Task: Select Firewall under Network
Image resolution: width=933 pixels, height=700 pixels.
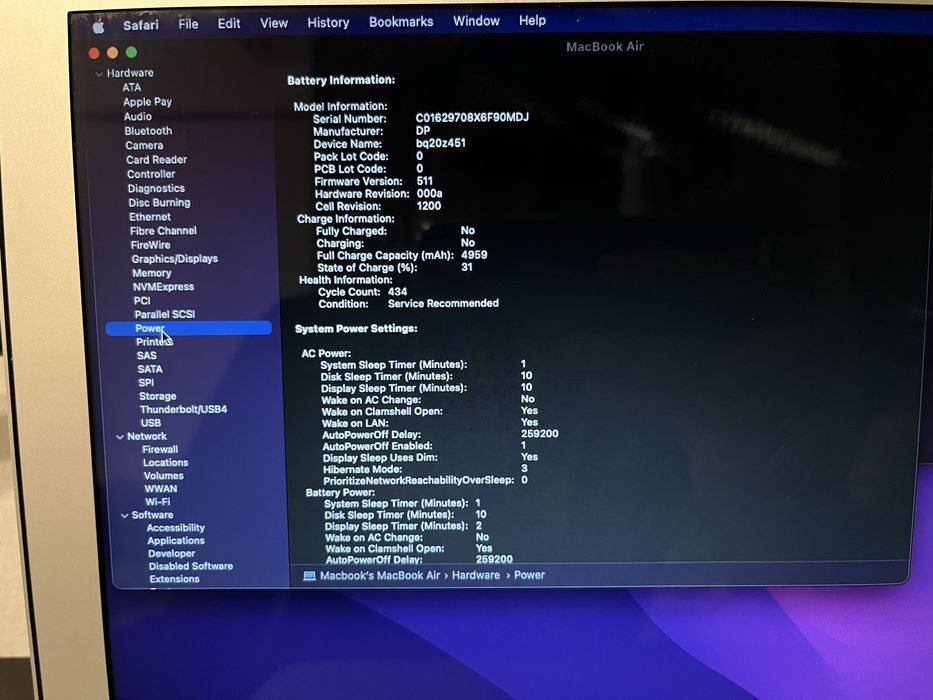Action: 160,449
